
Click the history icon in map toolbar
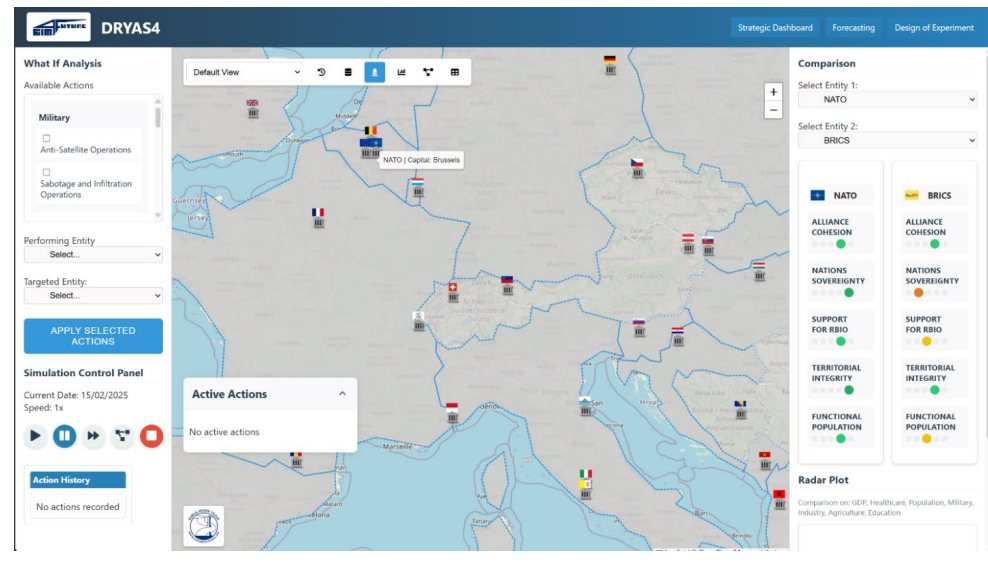click(x=321, y=72)
